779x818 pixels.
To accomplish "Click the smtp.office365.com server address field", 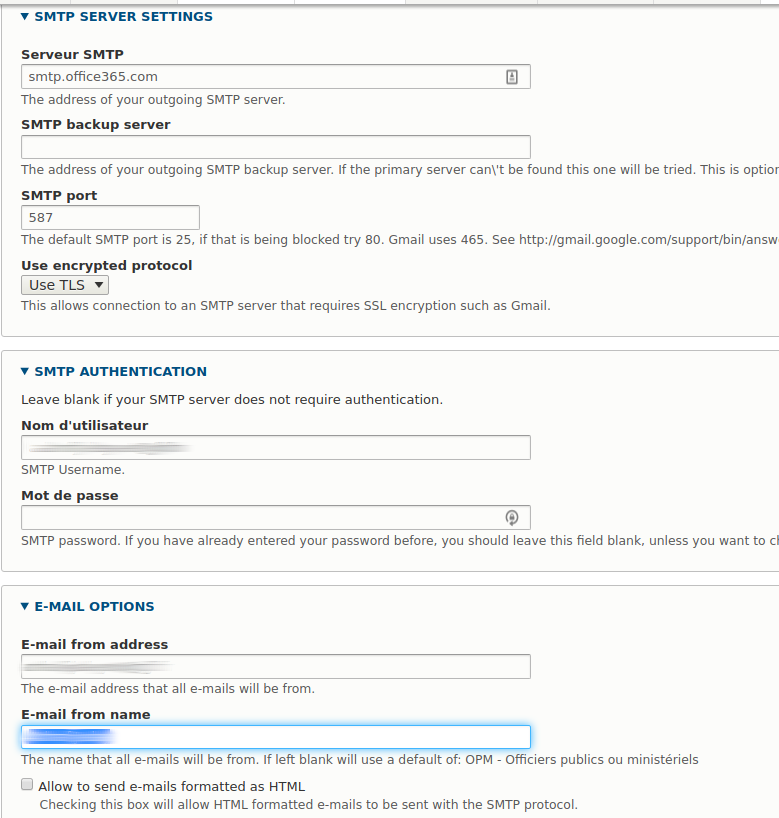I will pyautogui.click(x=260, y=77).
